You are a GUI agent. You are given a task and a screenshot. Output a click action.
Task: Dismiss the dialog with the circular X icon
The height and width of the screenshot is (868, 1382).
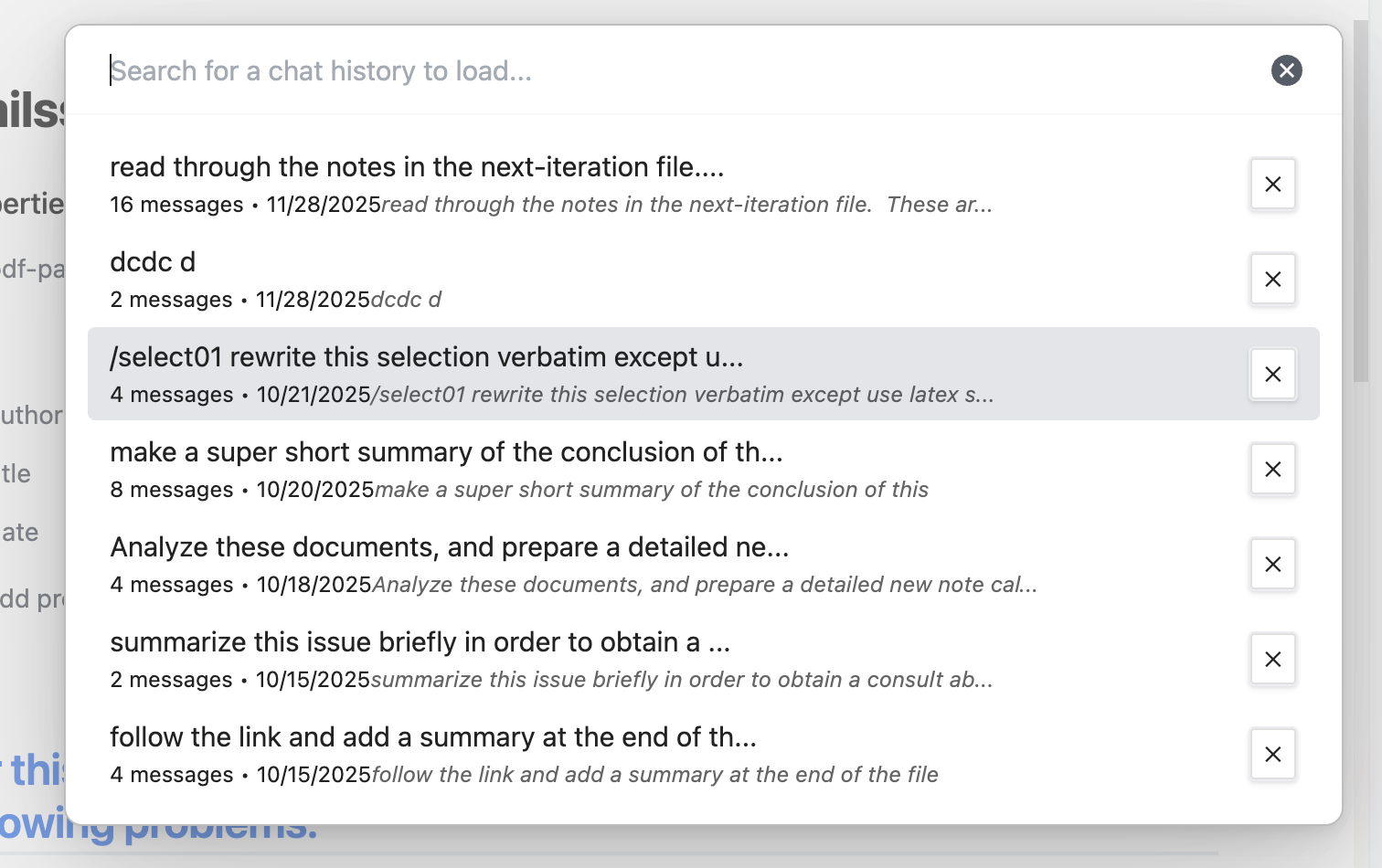pos(1286,70)
